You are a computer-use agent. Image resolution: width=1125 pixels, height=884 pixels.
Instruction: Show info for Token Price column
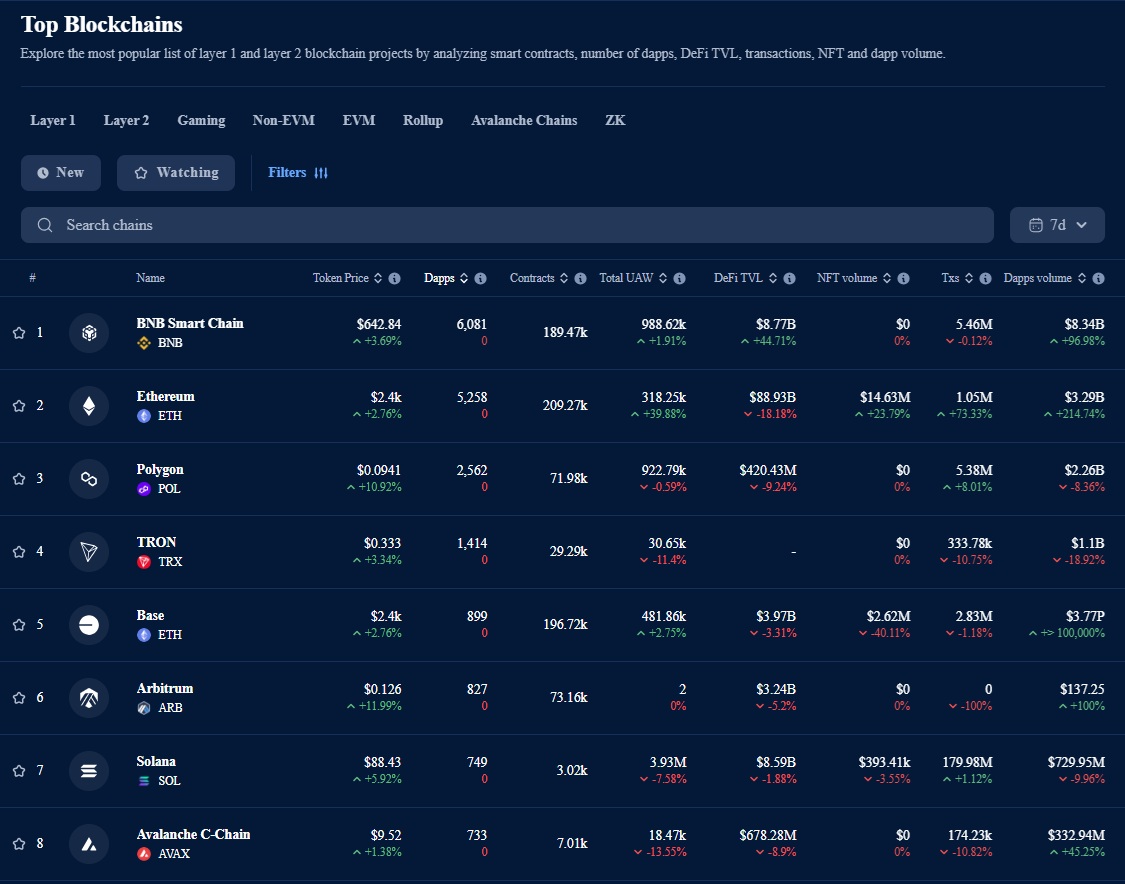tap(395, 278)
